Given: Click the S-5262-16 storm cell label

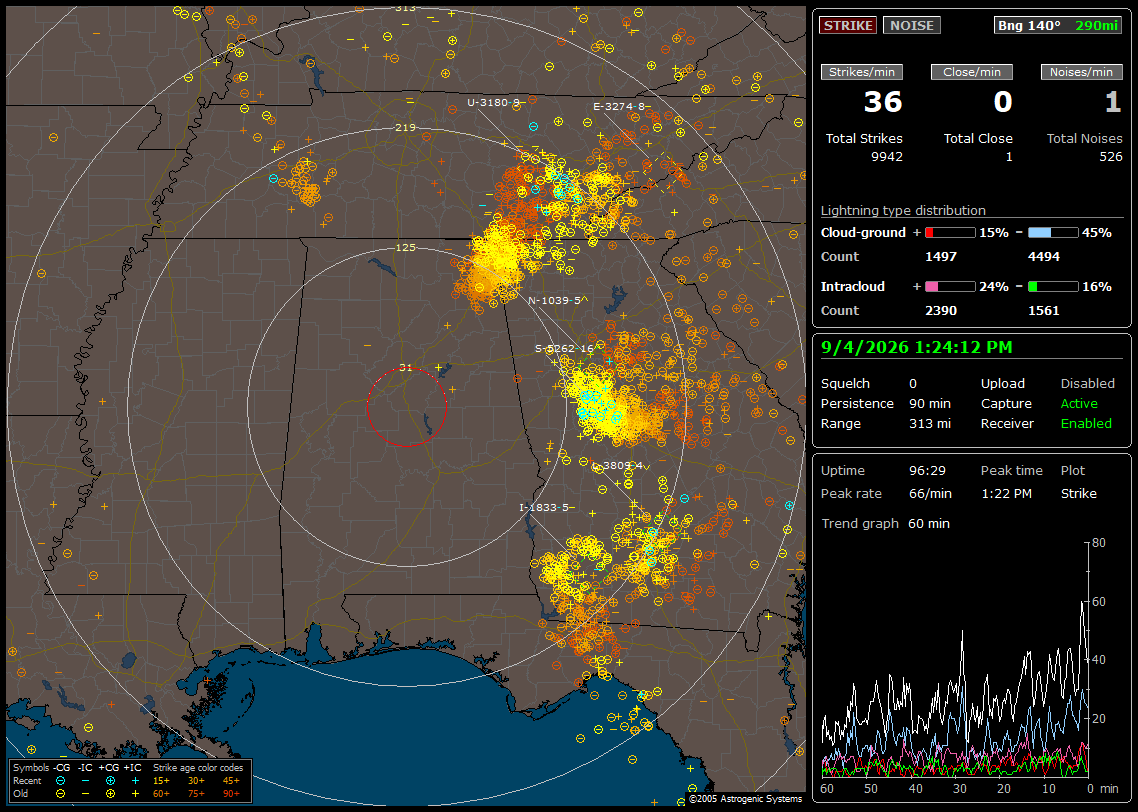Looking at the screenshot, I should (565, 348).
